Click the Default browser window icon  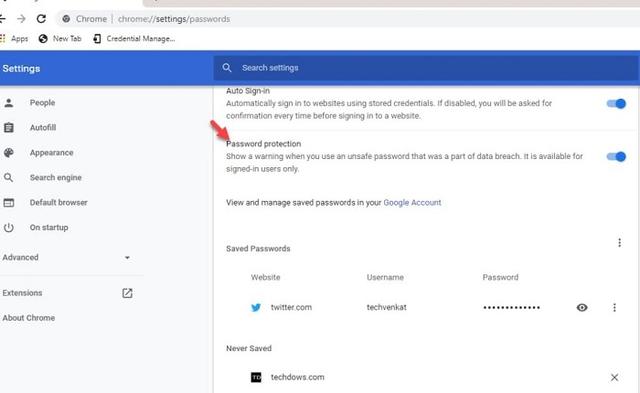coord(9,202)
